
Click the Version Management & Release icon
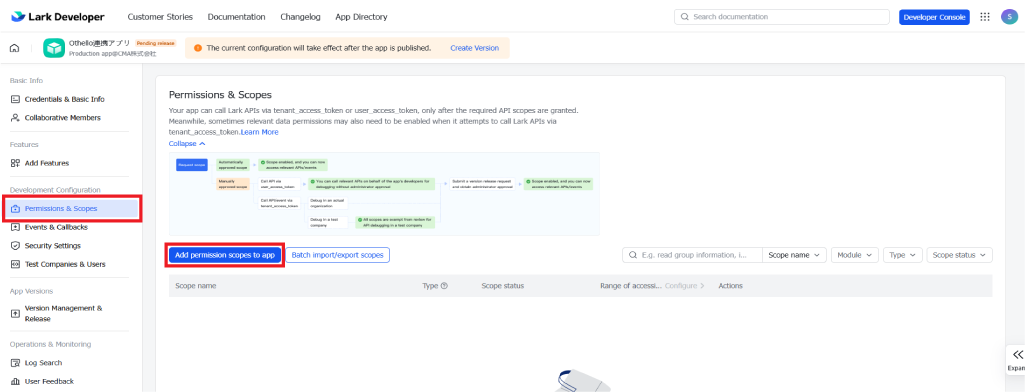pyautogui.click(x=16, y=314)
